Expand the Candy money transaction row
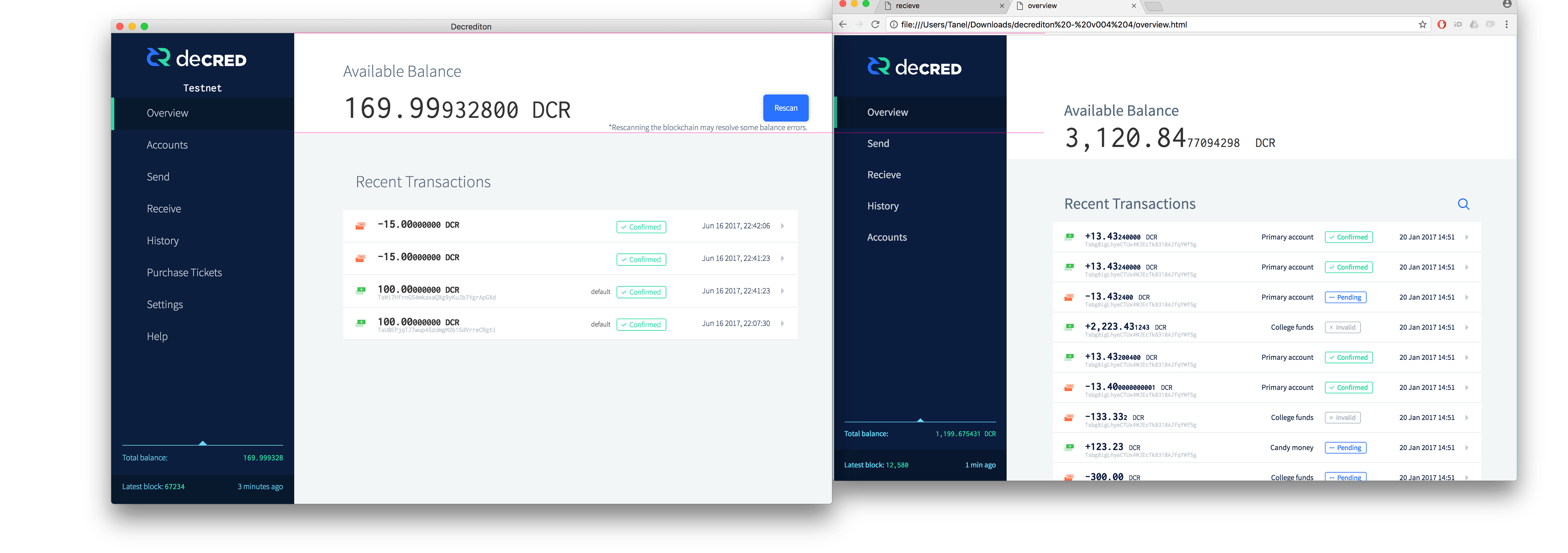1568x553 pixels. (x=1468, y=447)
